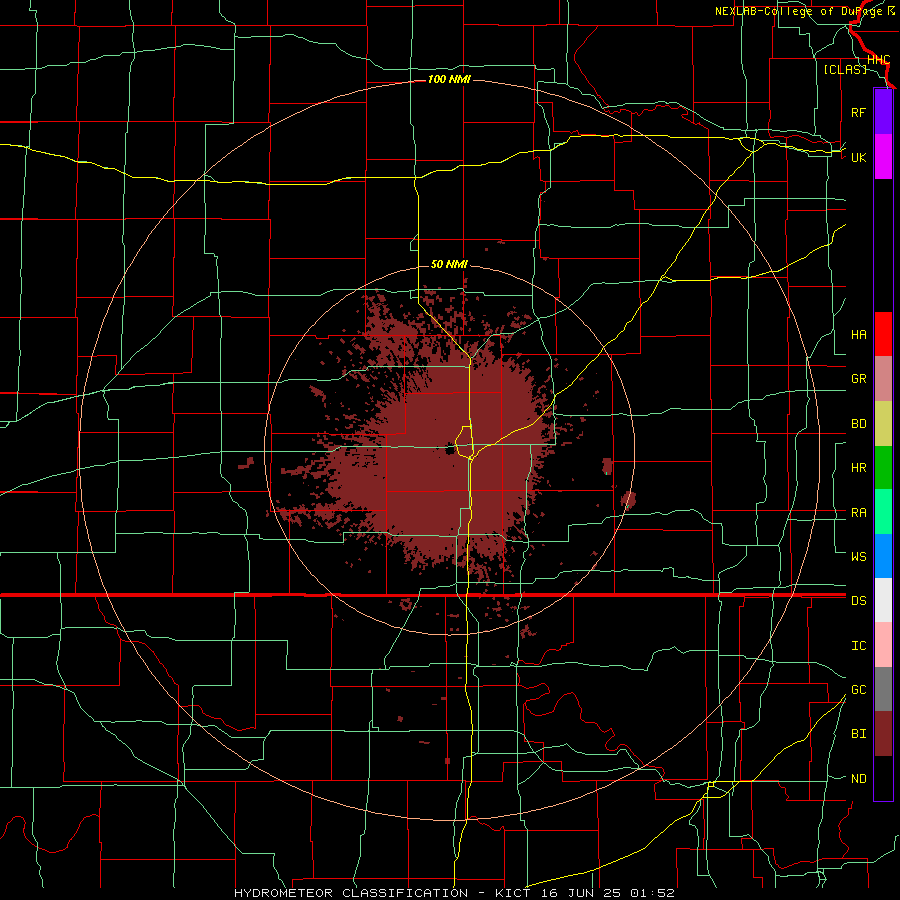The height and width of the screenshot is (900, 900).
Task: Click the IC legend label
Action: pyautogui.click(x=859, y=646)
